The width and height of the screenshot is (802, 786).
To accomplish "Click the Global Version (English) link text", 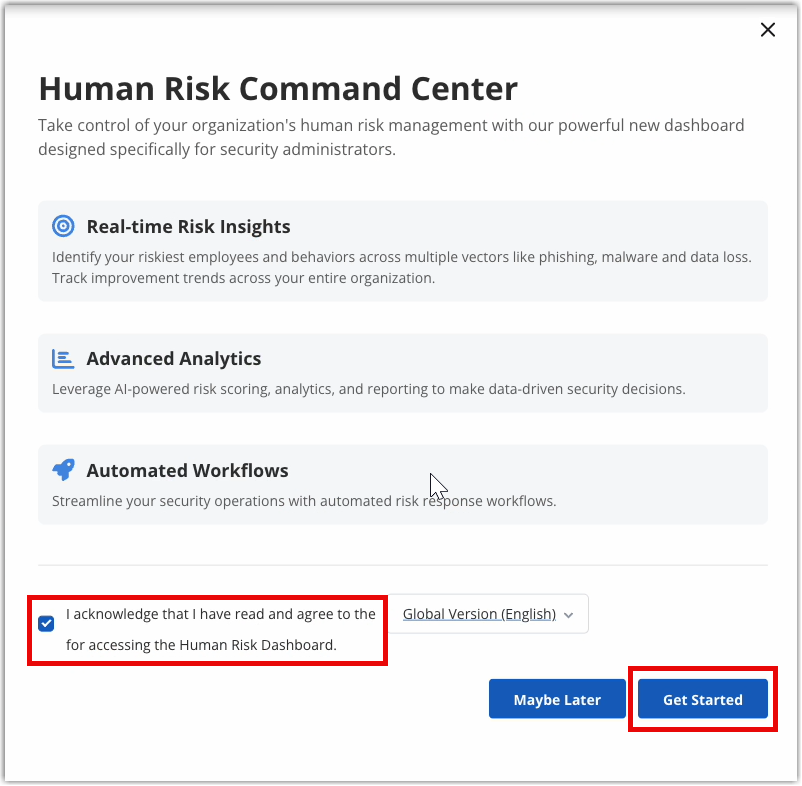I will pos(478,613).
